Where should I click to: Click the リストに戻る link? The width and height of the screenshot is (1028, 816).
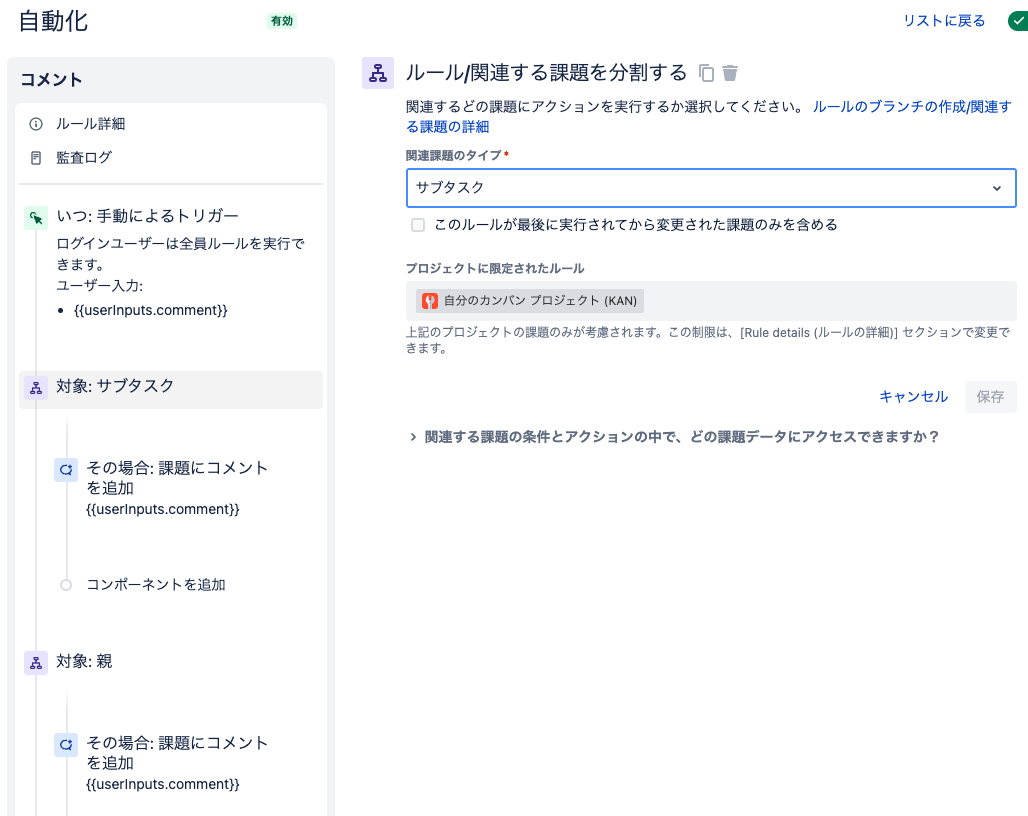pos(944,21)
